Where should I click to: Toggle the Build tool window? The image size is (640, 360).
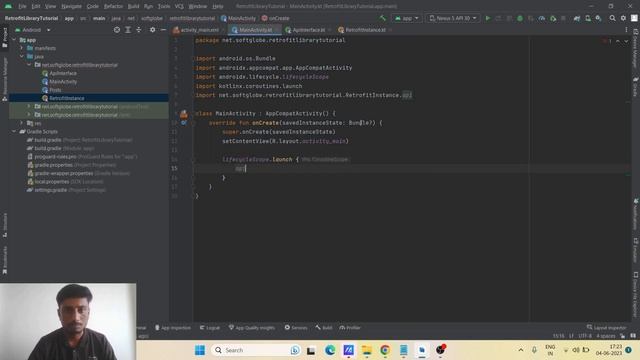324,327
